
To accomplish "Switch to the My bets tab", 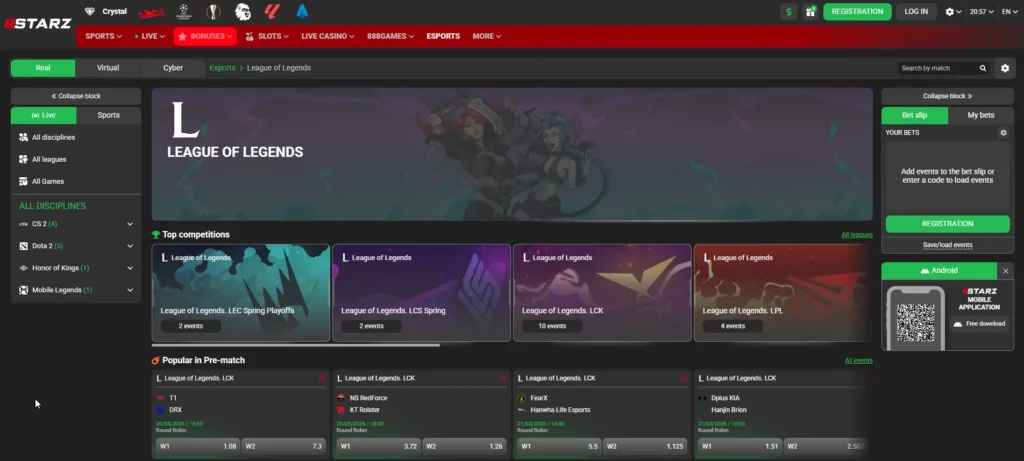I will (980, 116).
